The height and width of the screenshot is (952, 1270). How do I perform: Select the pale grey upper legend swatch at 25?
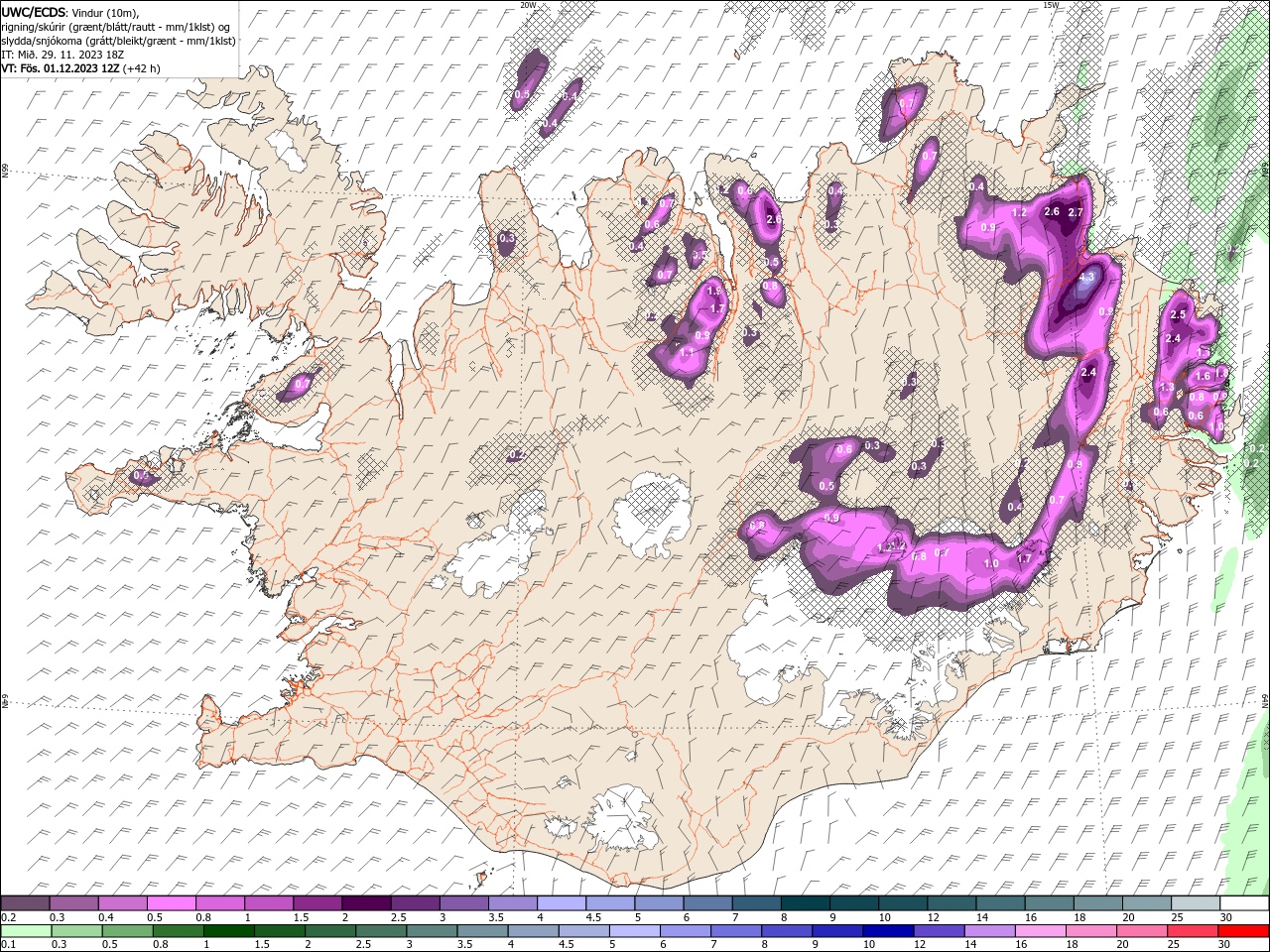[1198, 903]
